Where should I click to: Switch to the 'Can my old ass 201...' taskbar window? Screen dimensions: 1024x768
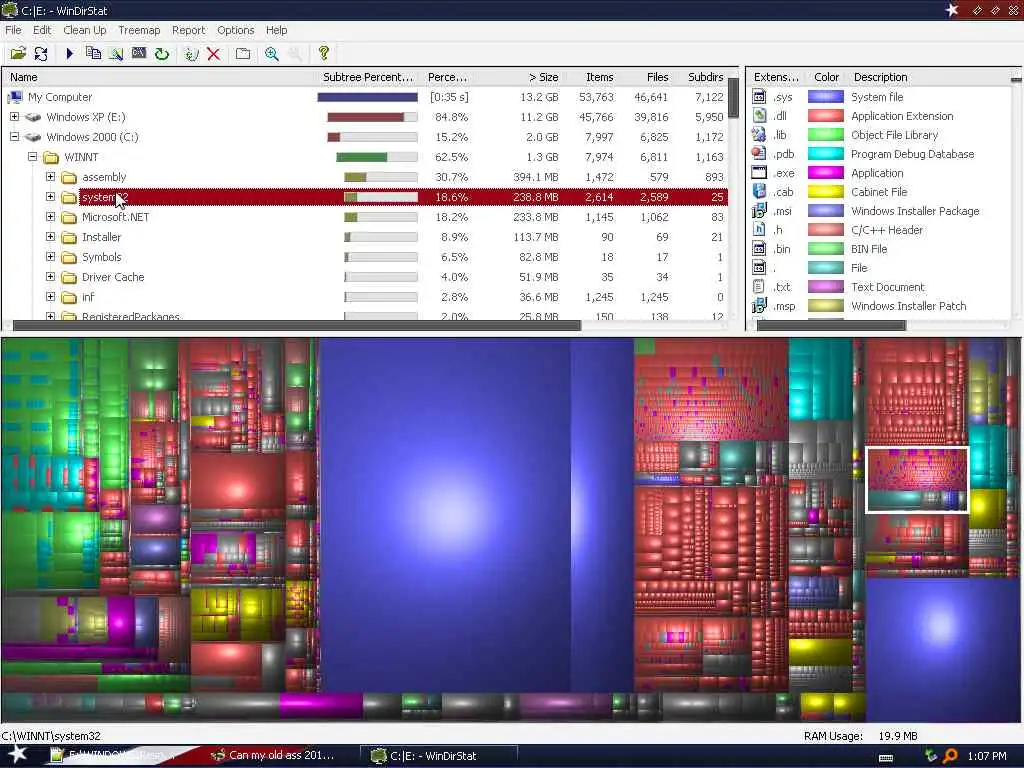click(274, 756)
